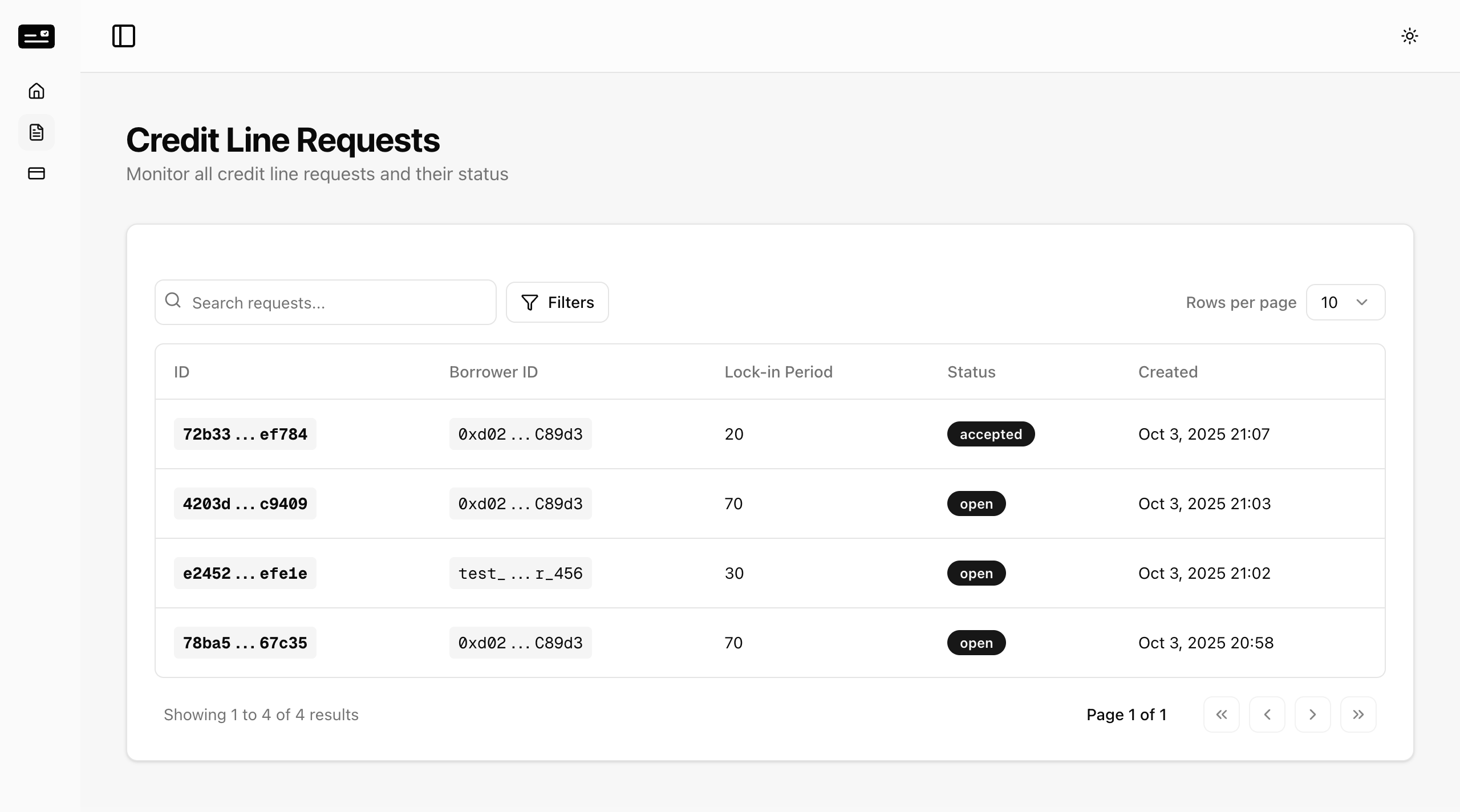
Task: Click the Monitor all credit line requests subtitle
Action: [317, 174]
